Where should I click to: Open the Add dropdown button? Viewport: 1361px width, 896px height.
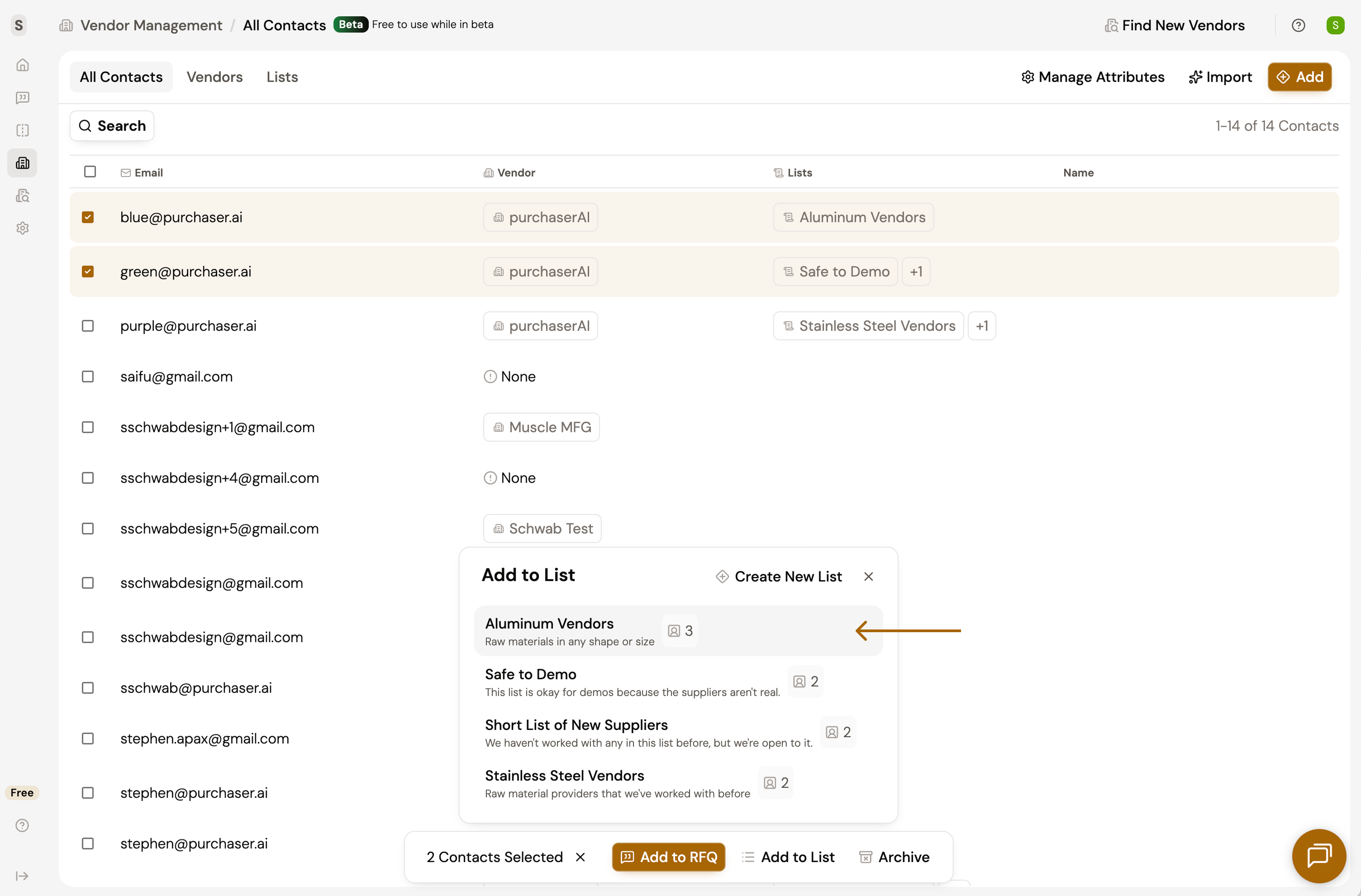click(x=1299, y=77)
